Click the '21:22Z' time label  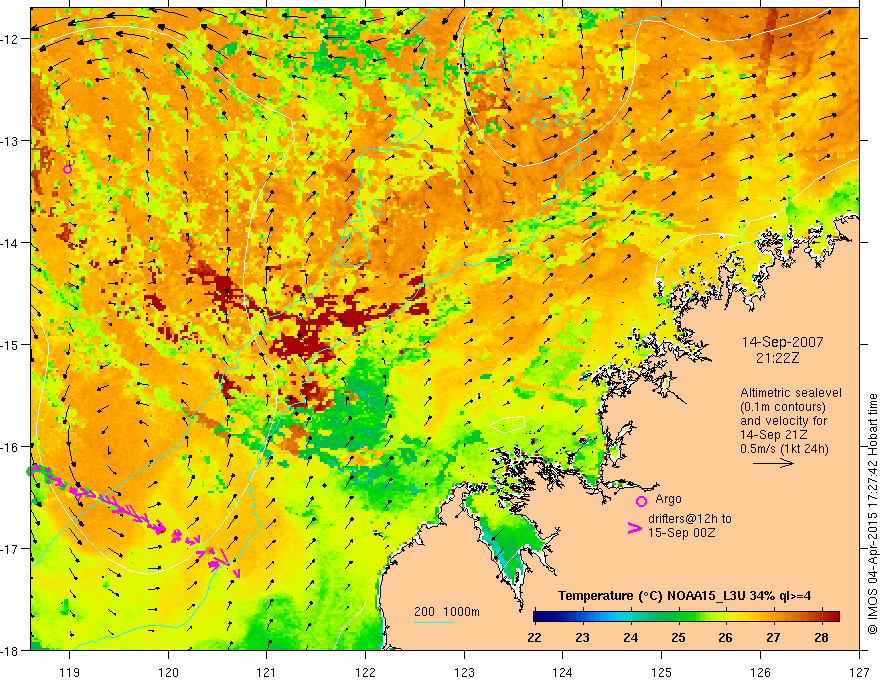777,358
